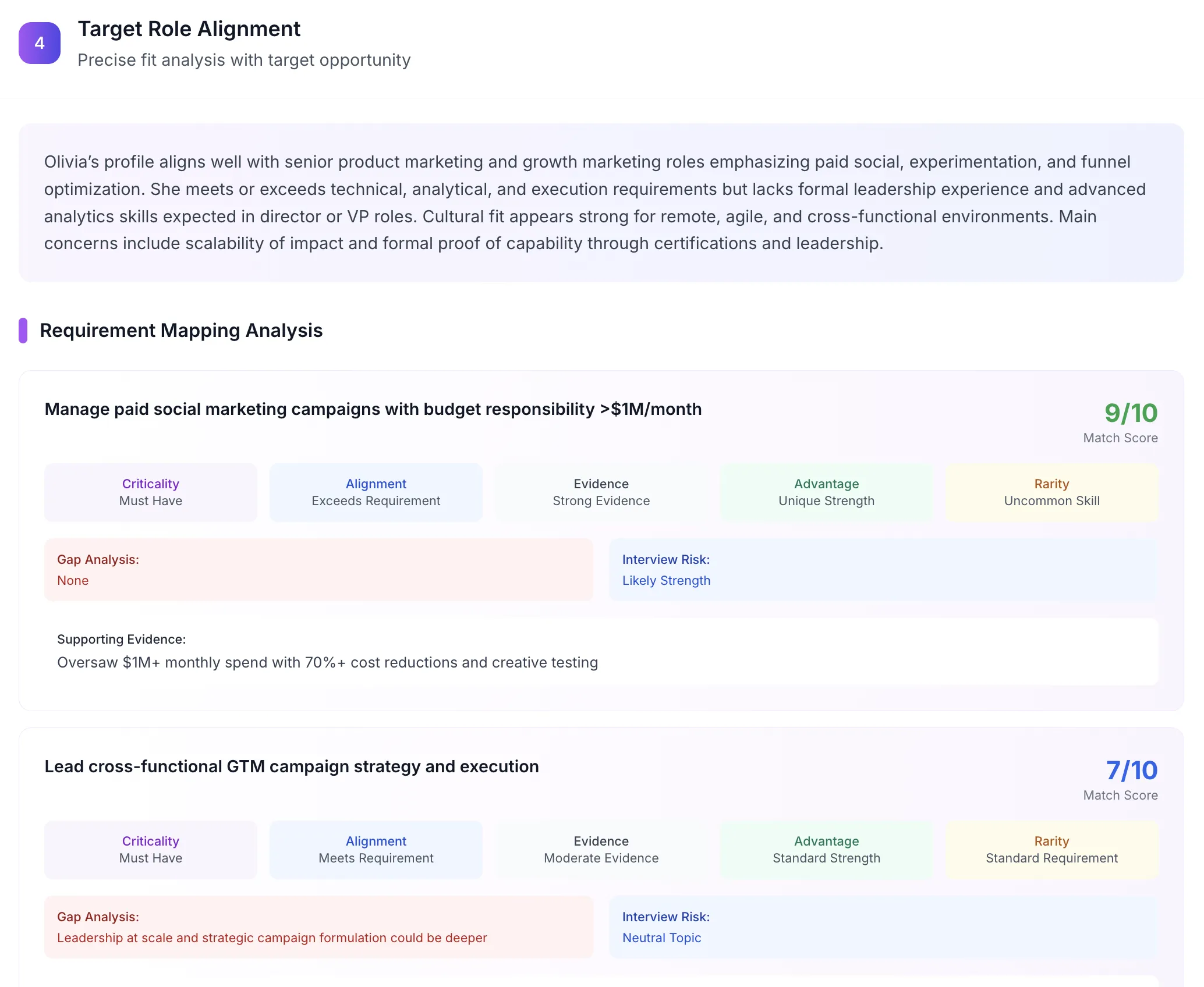Click 'Leadership at scale' gap analysis box
The height and width of the screenshot is (987, 1204).
click(x=319, y=927)
